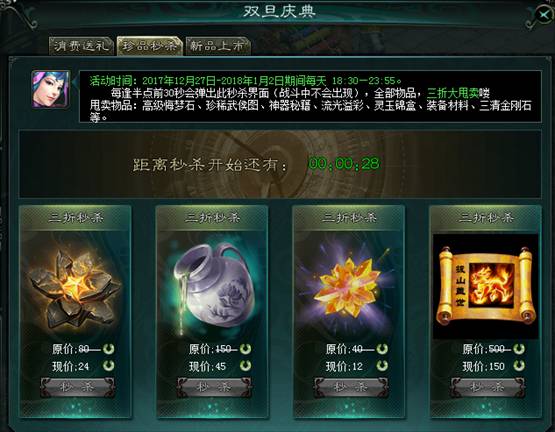Click the glowing stone fragment item image
Viewport: 555px width, 432px height.
point(75,287)
